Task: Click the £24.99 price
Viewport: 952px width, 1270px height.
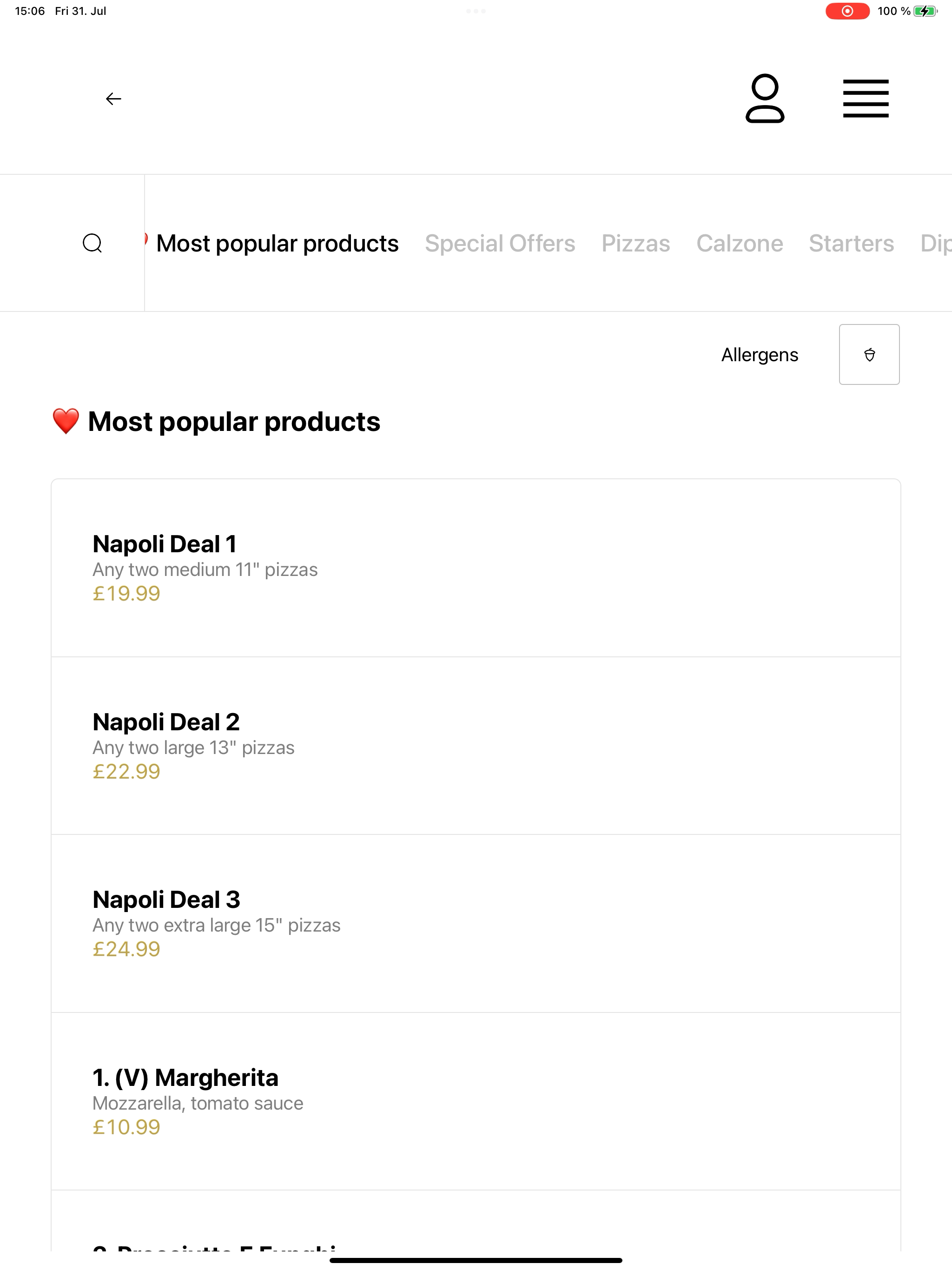Action: coord(126,949)
